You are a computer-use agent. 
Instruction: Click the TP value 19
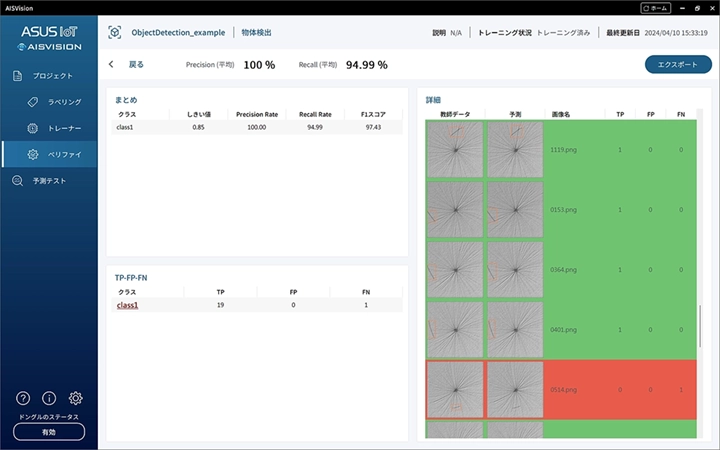pyautogui.click(x=220, y=305)
